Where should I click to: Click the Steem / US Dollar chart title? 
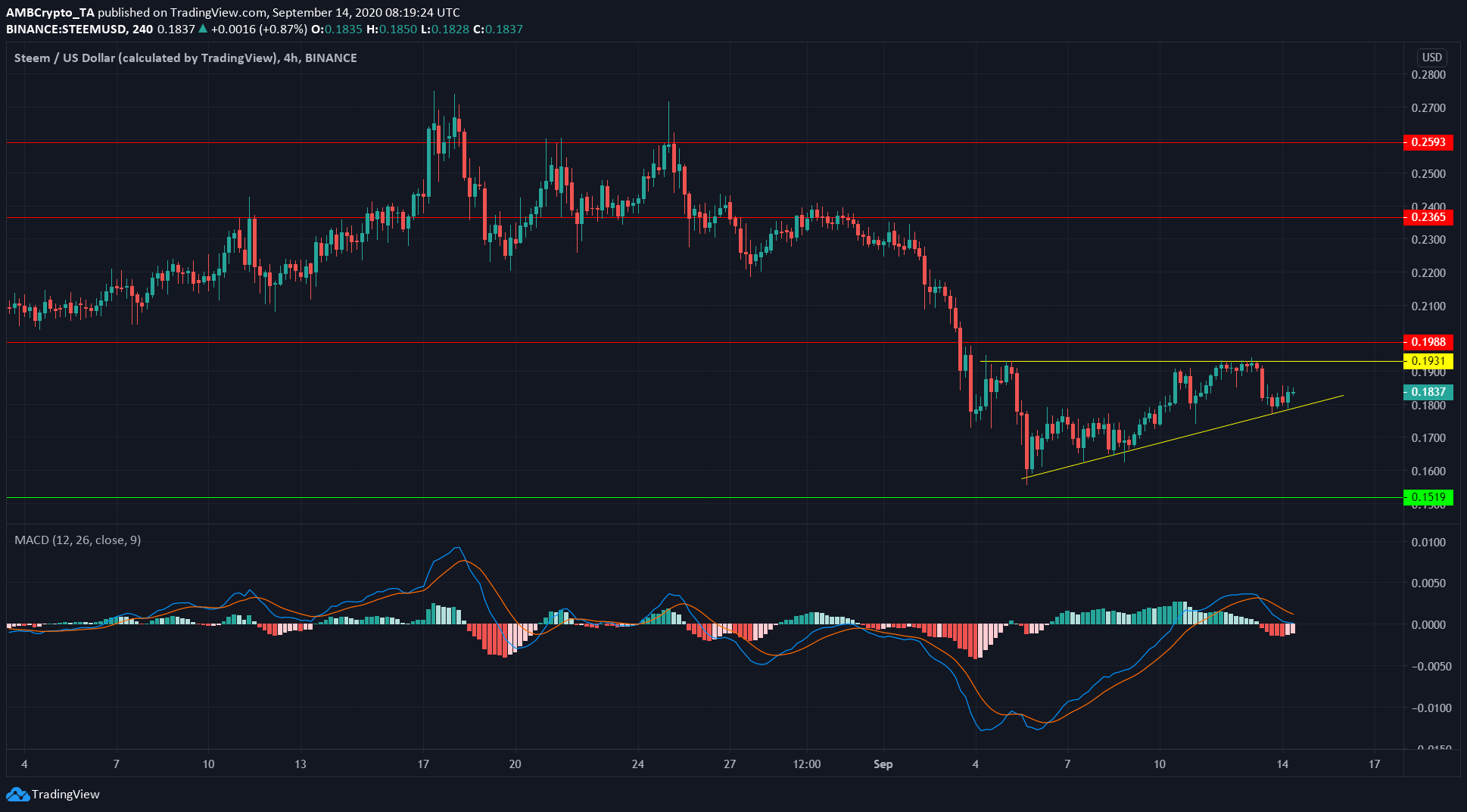(x=185, y=58)
